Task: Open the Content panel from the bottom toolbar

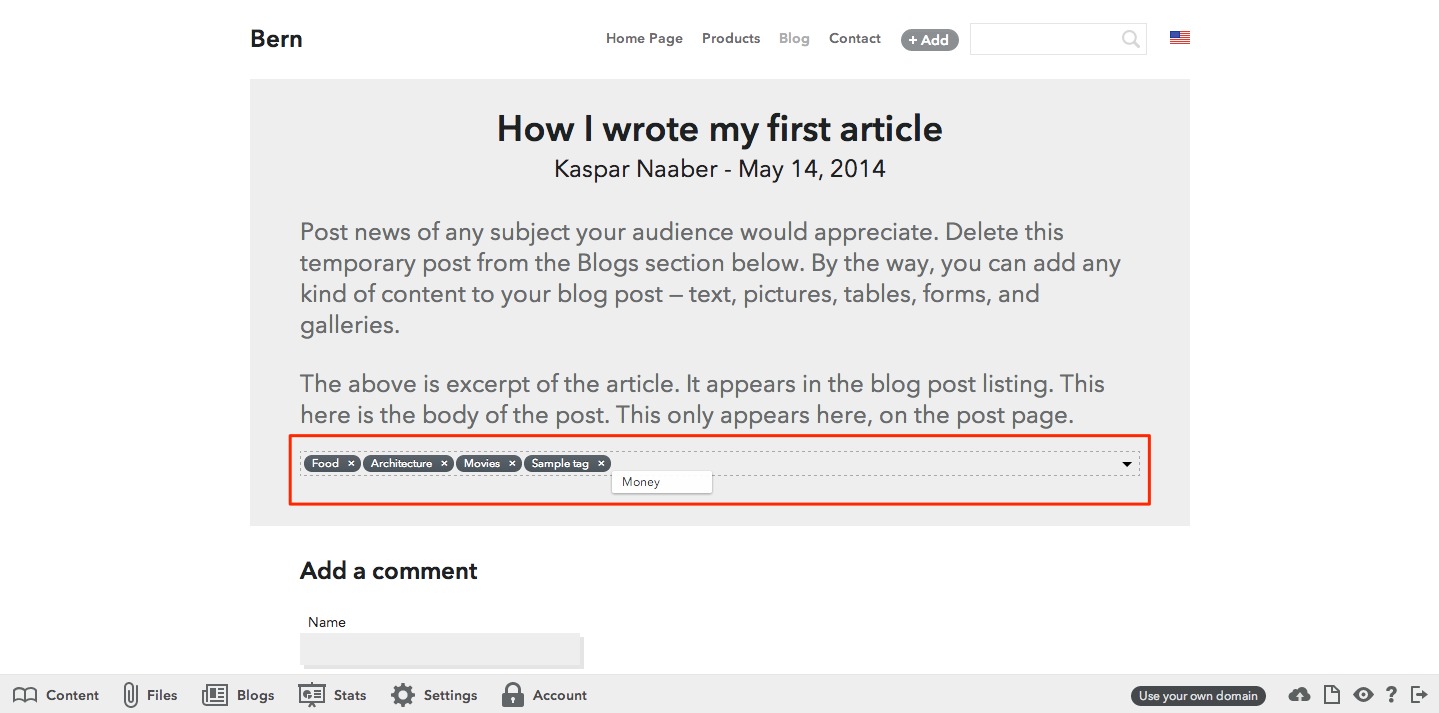Action: tap(57, 694)
